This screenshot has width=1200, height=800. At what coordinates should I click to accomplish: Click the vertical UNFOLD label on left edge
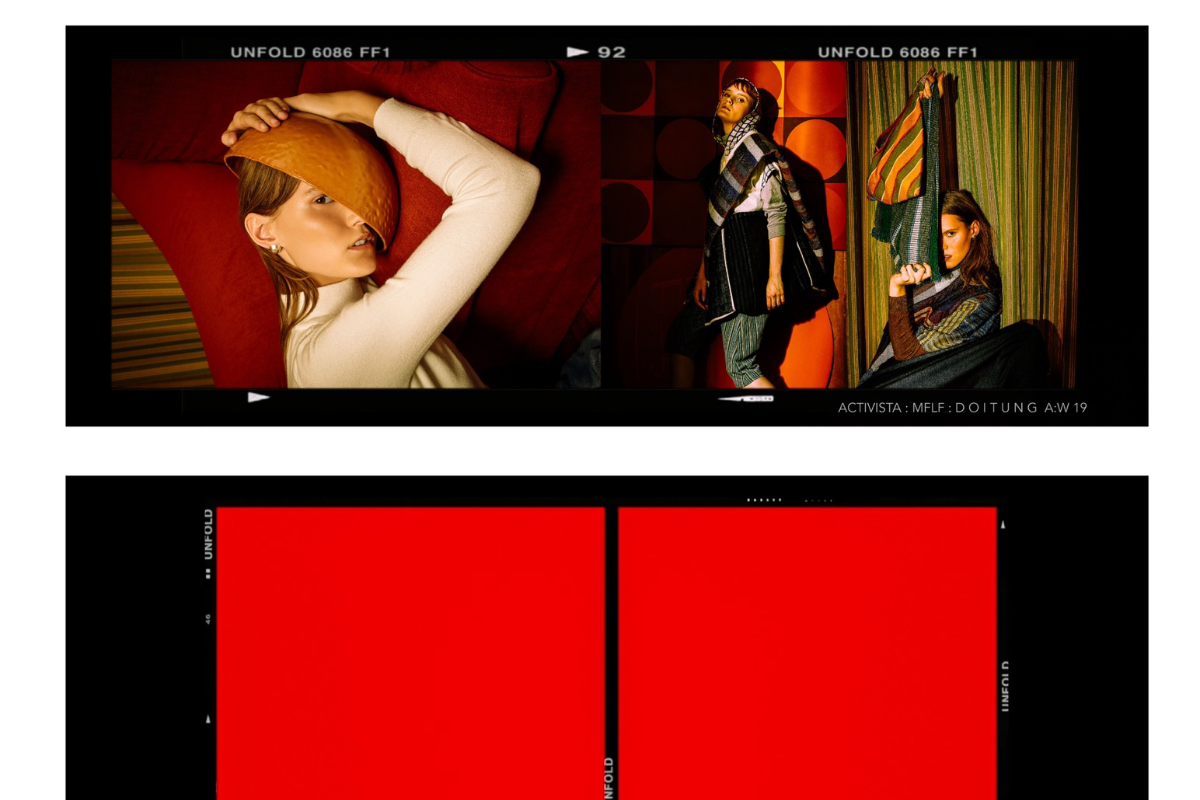click(208, 534)
